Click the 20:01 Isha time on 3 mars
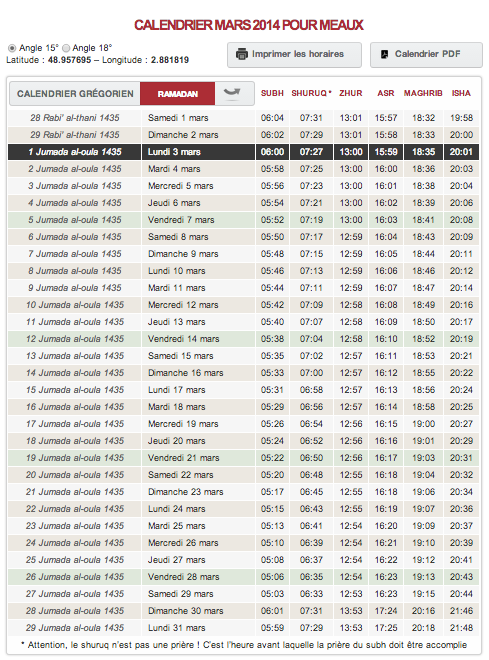This screenshot has height=660, width=489. coord(461,152)
